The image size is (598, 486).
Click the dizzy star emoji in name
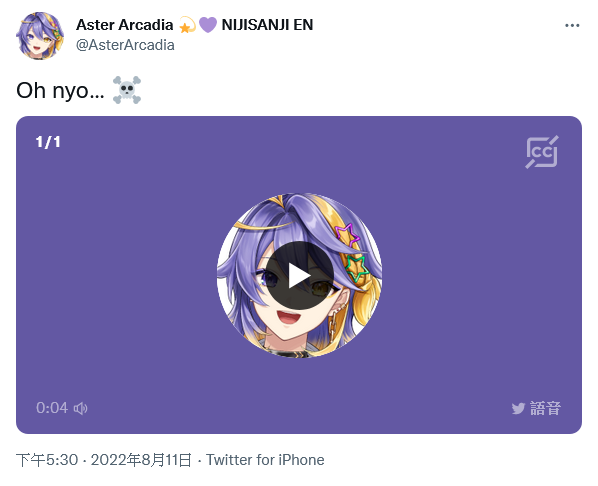pyautogui.click(x=187, y=25)
